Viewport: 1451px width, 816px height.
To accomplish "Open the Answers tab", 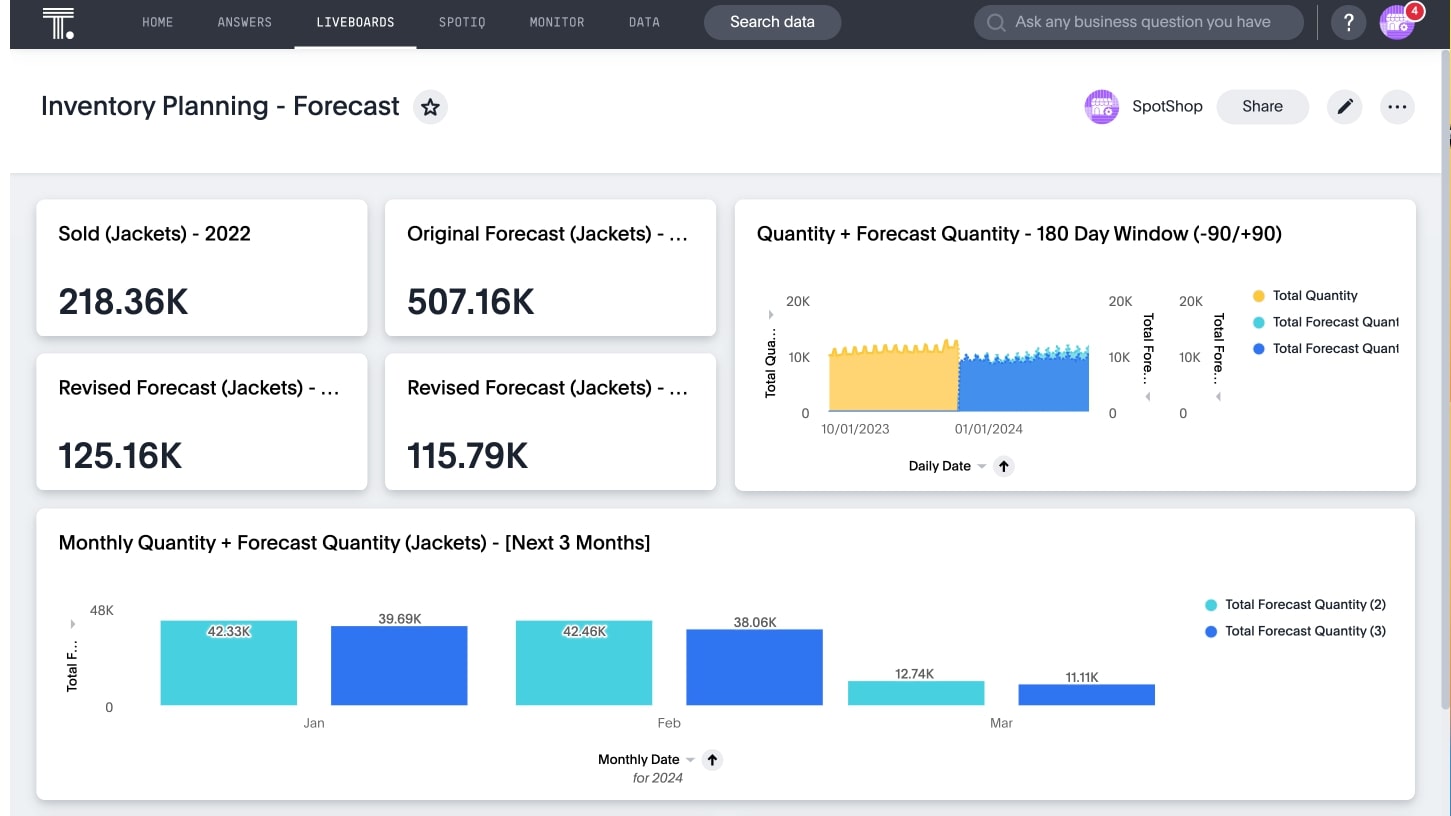I will click(244, 22).
